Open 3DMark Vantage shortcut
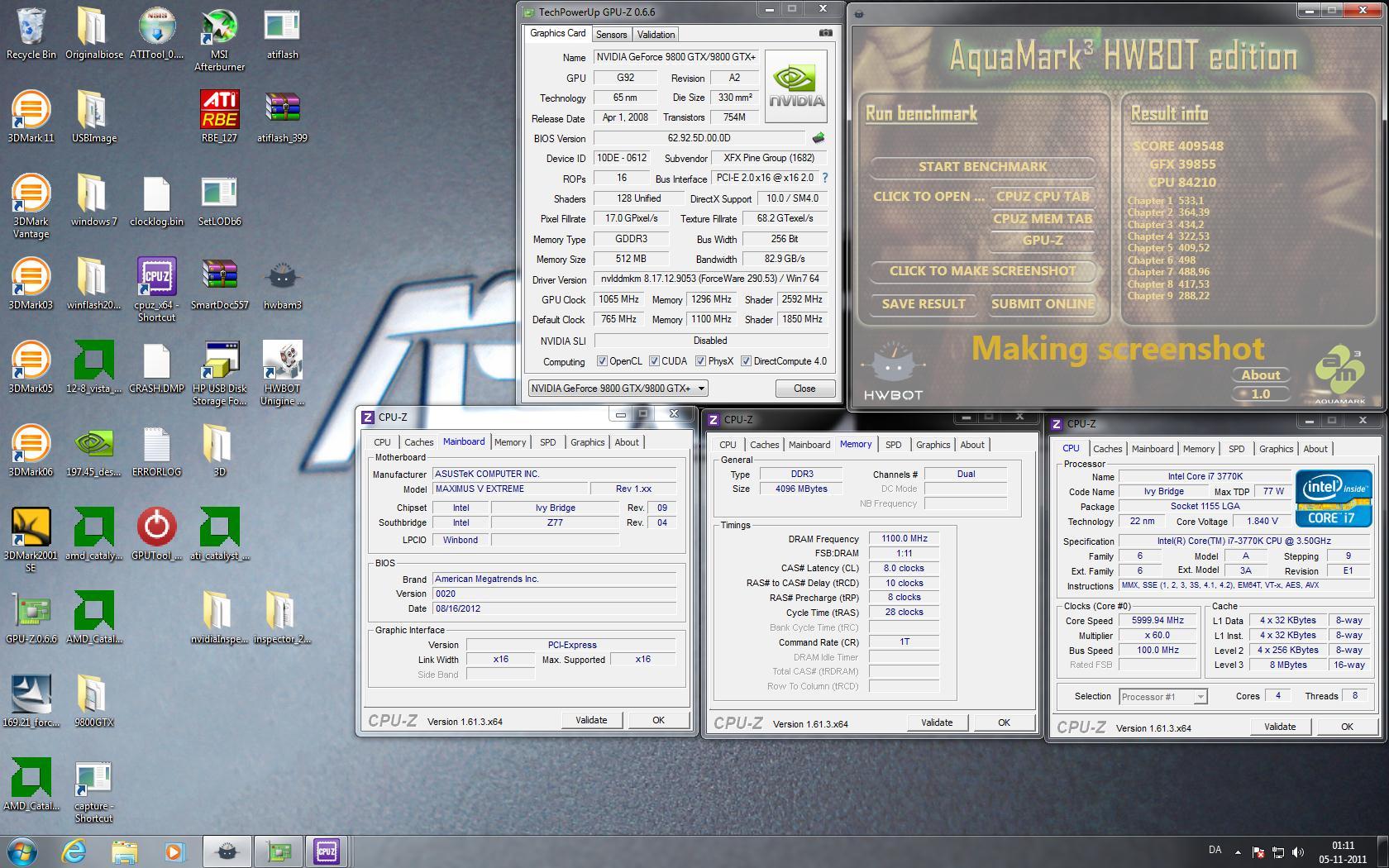Image resolution: width=1389 pixels, height=868 pixels. click(31, 206)
